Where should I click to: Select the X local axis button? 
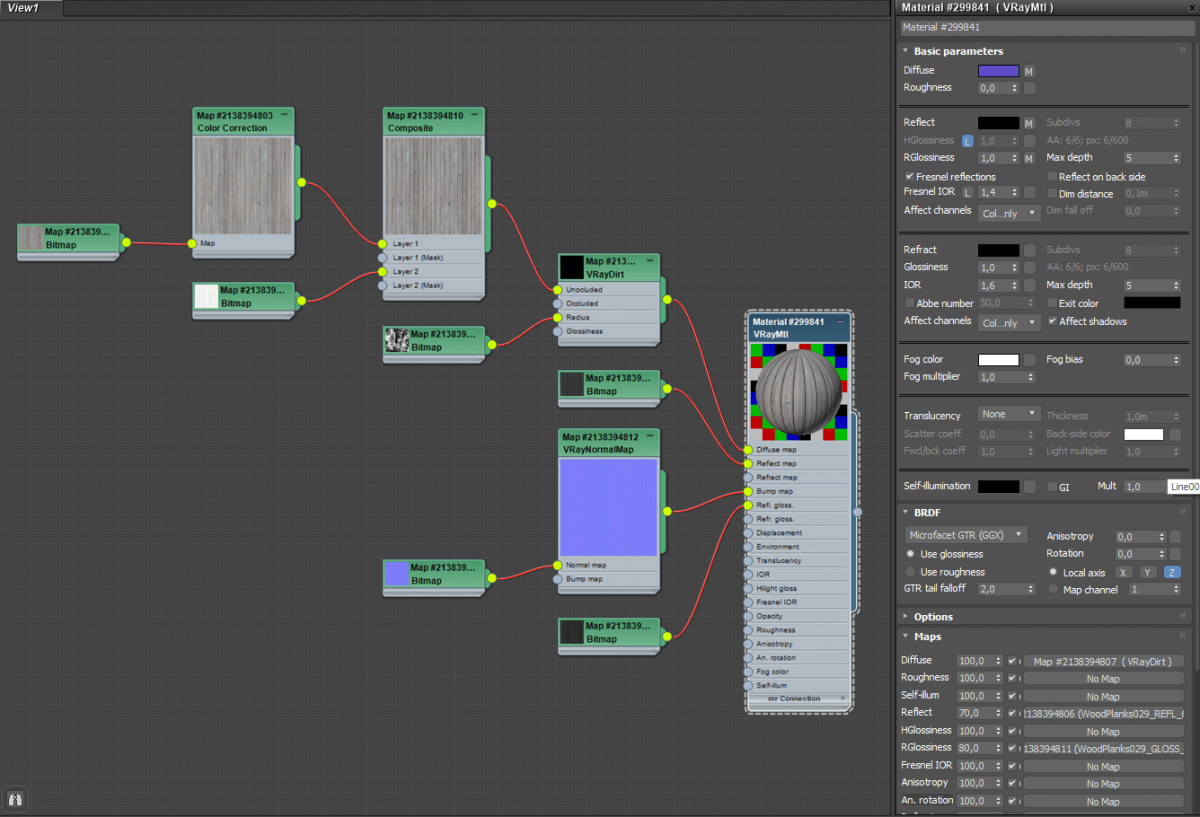(1124, 572)
